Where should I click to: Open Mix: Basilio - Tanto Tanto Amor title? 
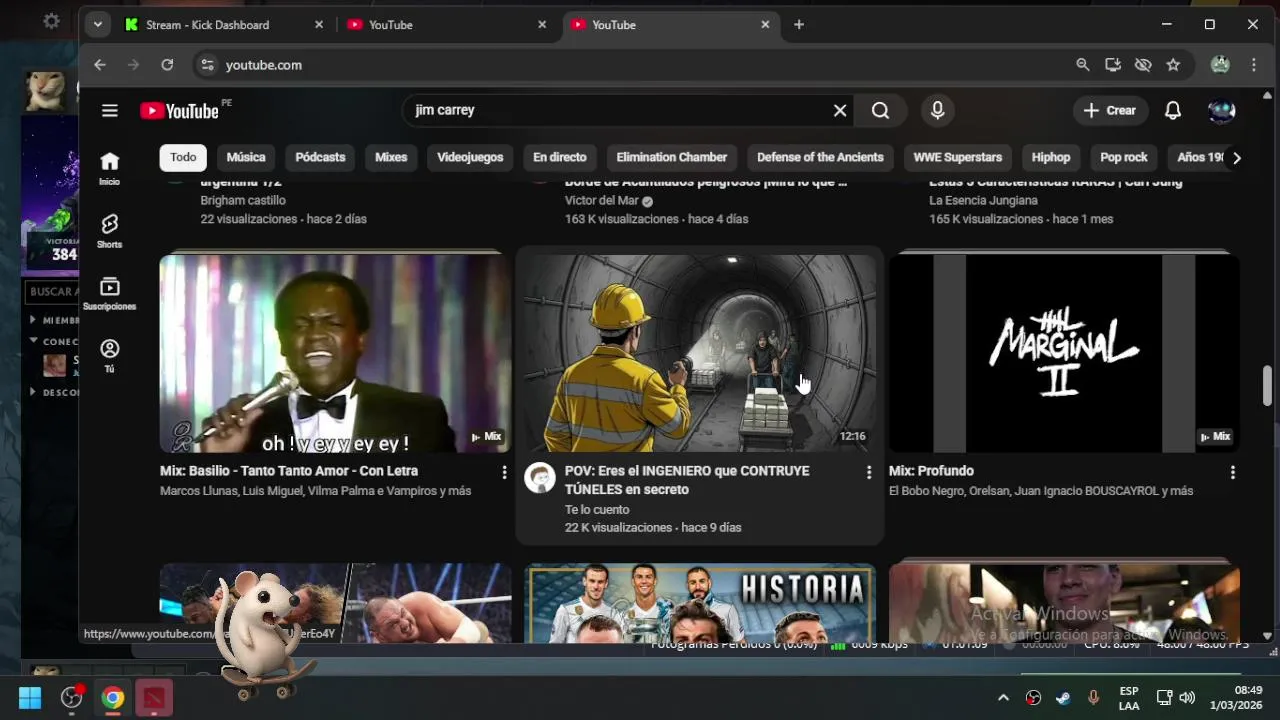coord(289,471)
